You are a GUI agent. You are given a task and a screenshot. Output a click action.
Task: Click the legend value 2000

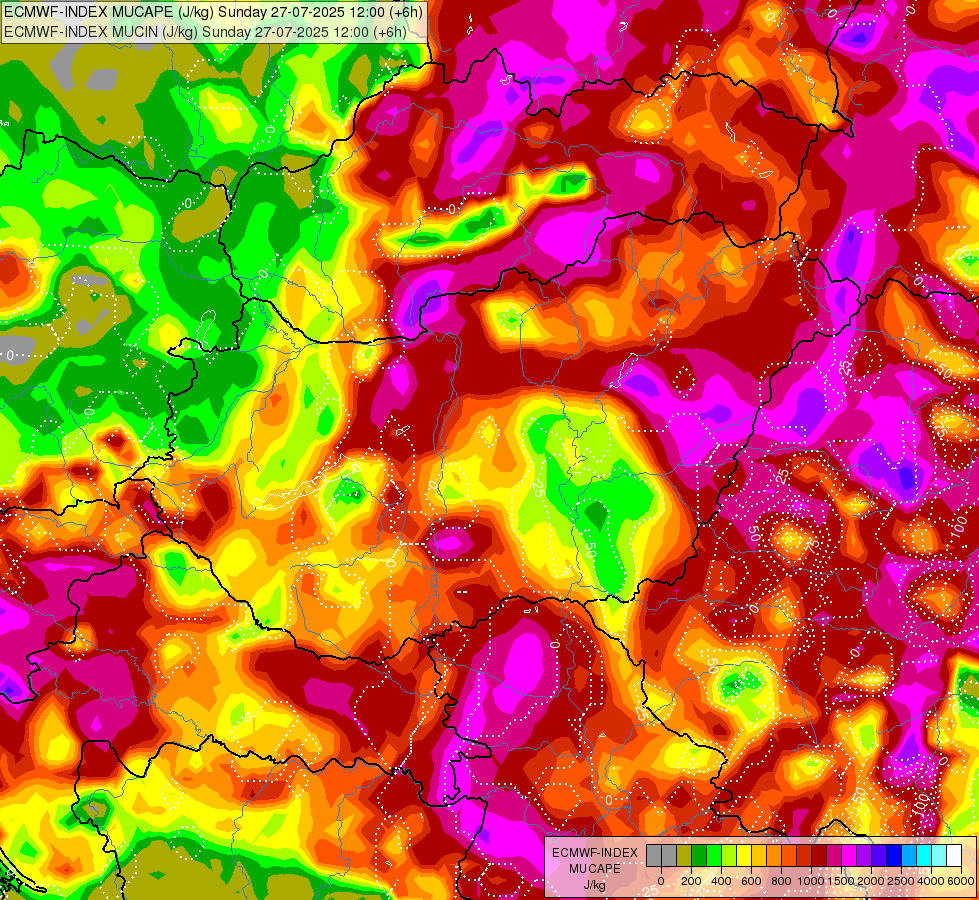(871, 881)
